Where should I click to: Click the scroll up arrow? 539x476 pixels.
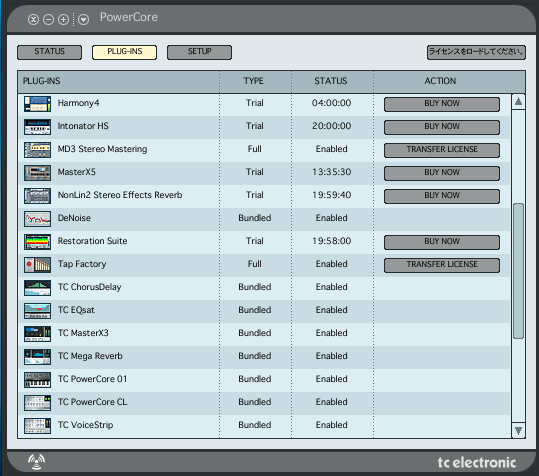click(x=518, y=102)
